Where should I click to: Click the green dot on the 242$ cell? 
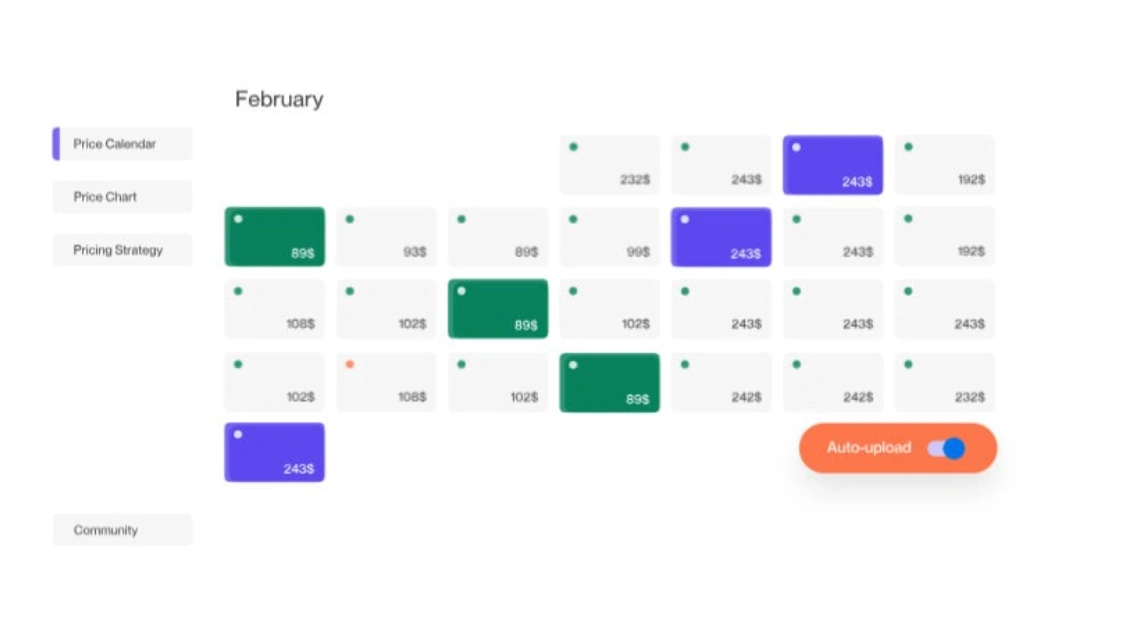(685, 364)
